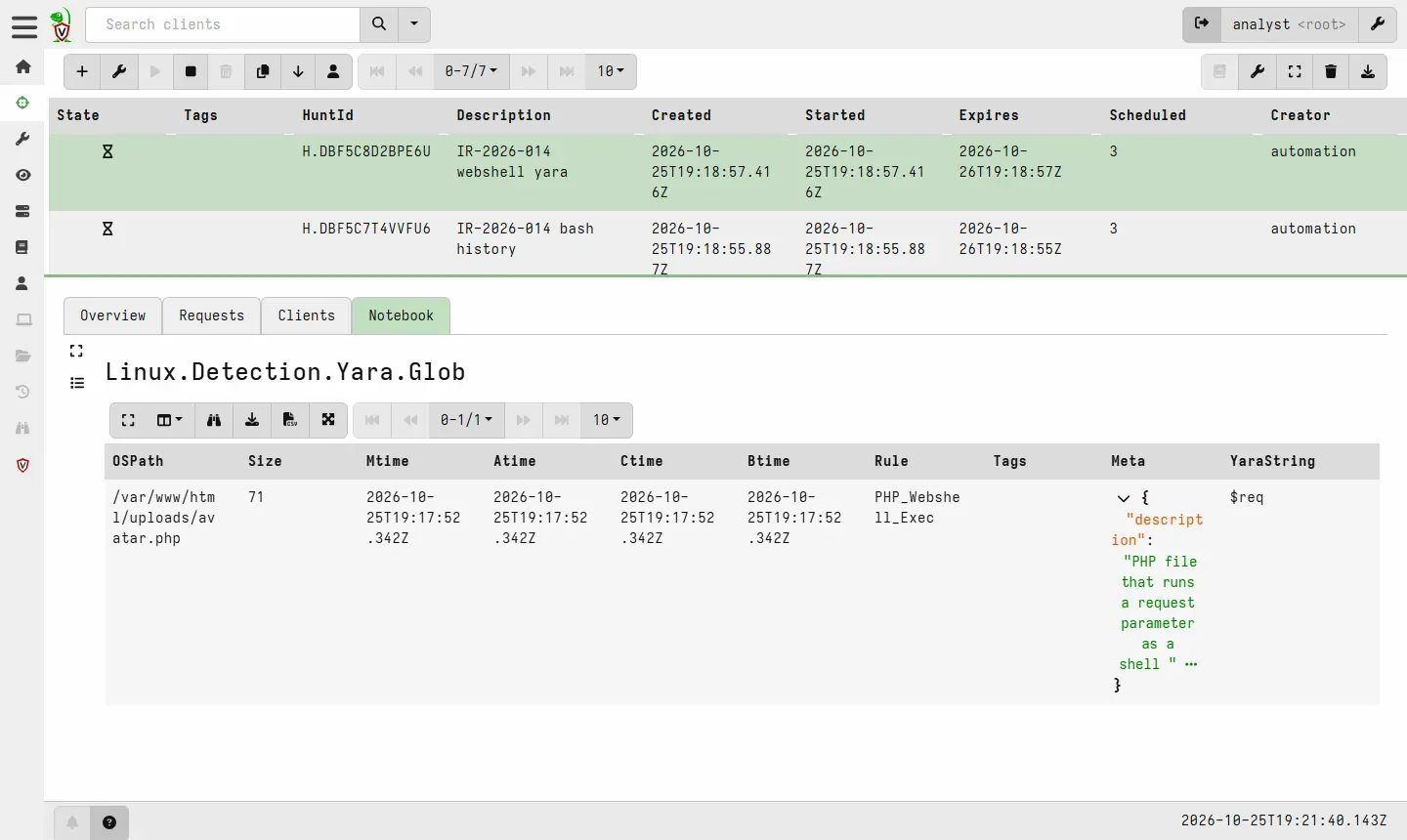Switch to the Overview tab

point(112,315)
